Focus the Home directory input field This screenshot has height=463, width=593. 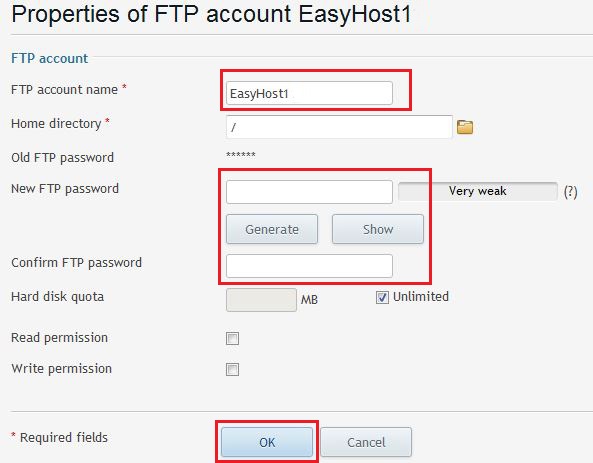click(339, 127)
